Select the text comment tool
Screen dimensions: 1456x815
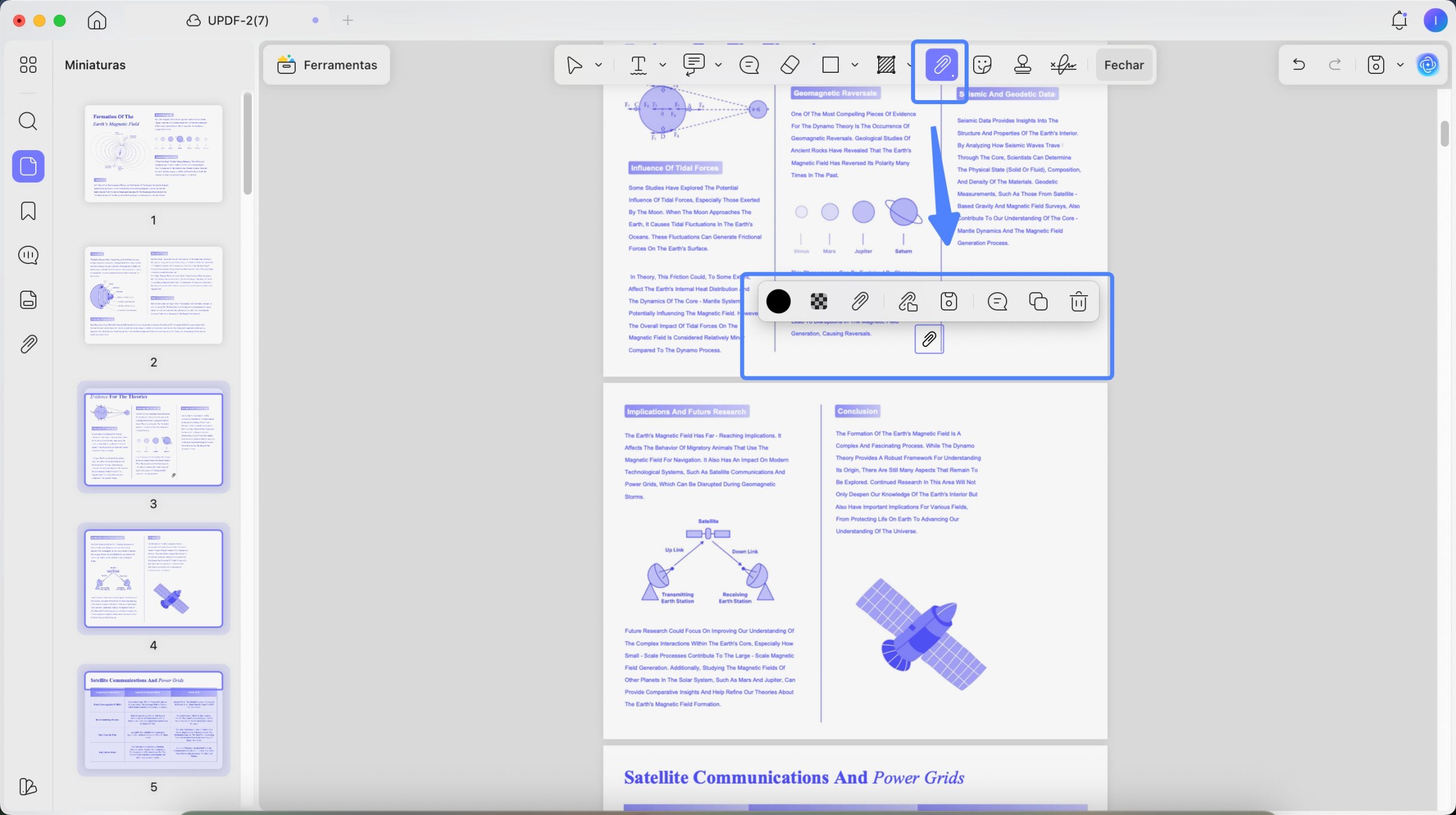638,65
